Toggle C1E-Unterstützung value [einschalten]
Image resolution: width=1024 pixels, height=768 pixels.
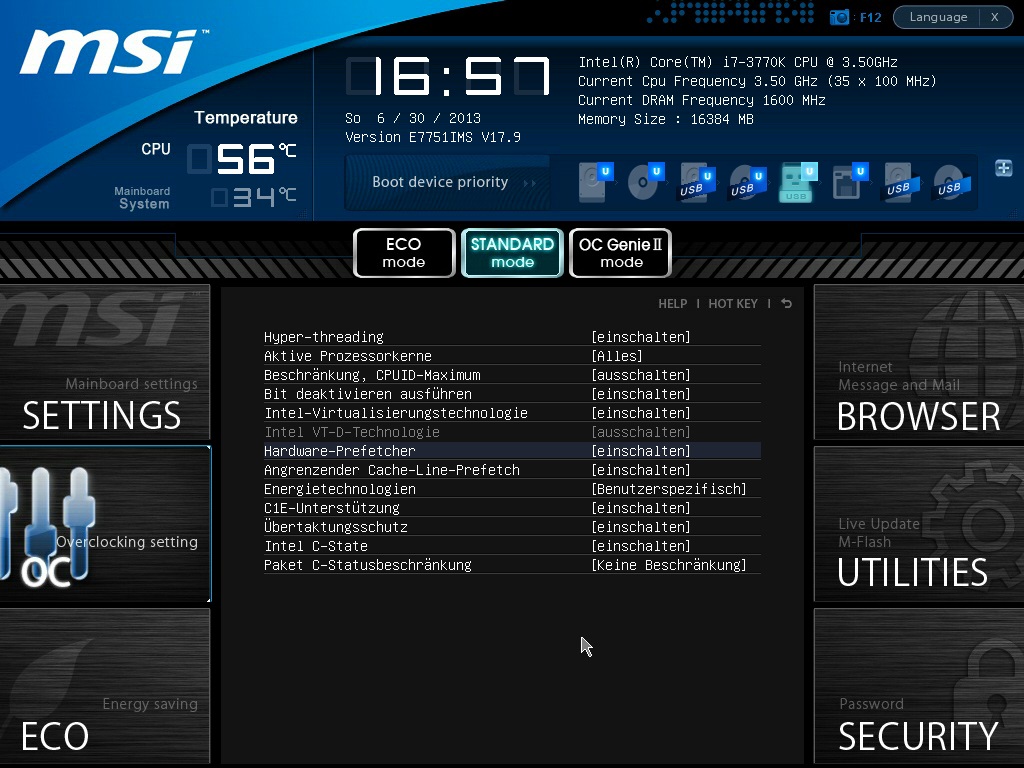click(x=641, y=507)
